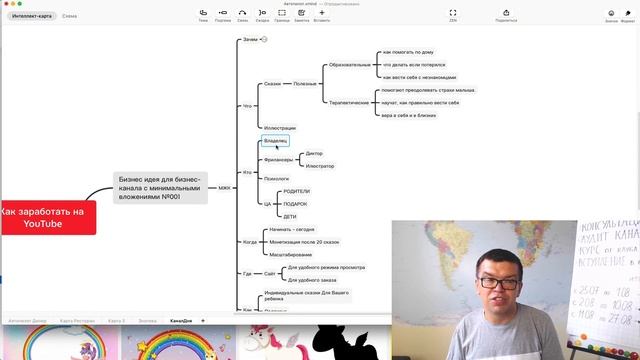Switch to Интеллект-карта view
The image size is (640, 360).
(32, 16)
